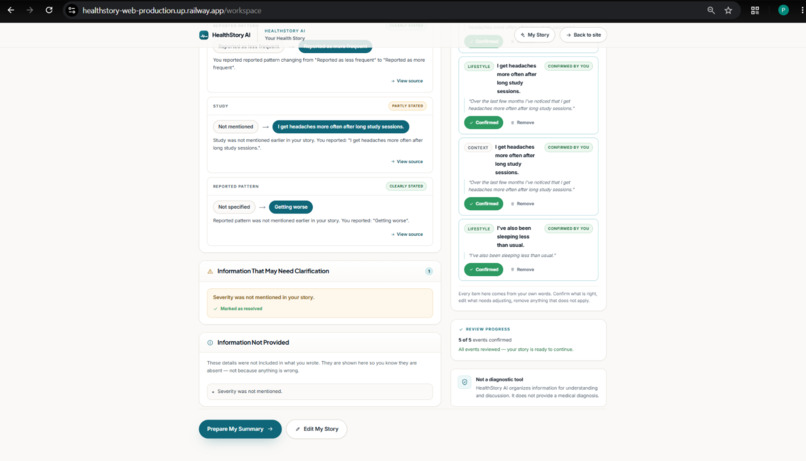Remove the sleeping less card

pos(523,269)
